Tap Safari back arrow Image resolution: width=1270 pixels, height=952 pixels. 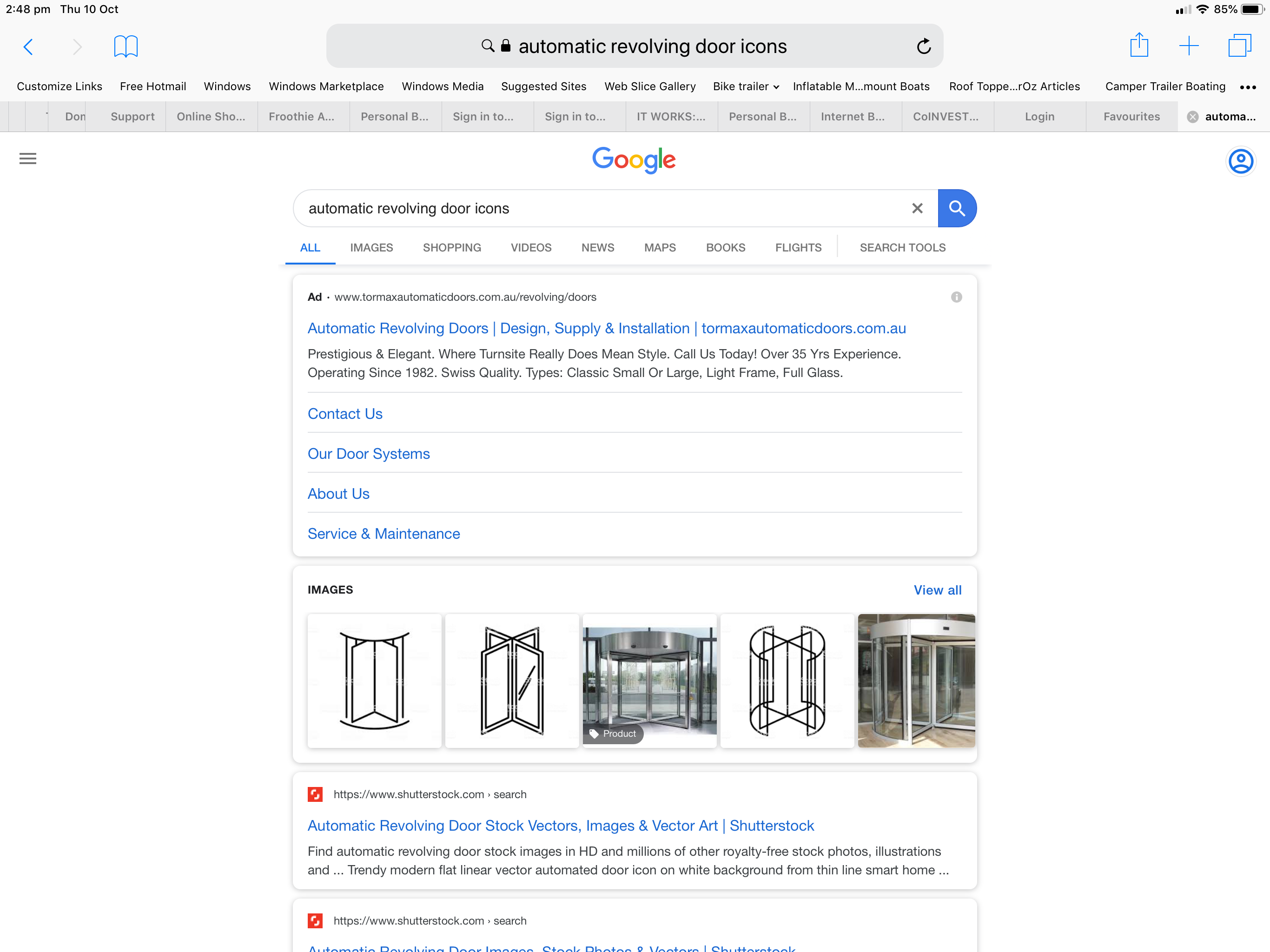[28, 46]
